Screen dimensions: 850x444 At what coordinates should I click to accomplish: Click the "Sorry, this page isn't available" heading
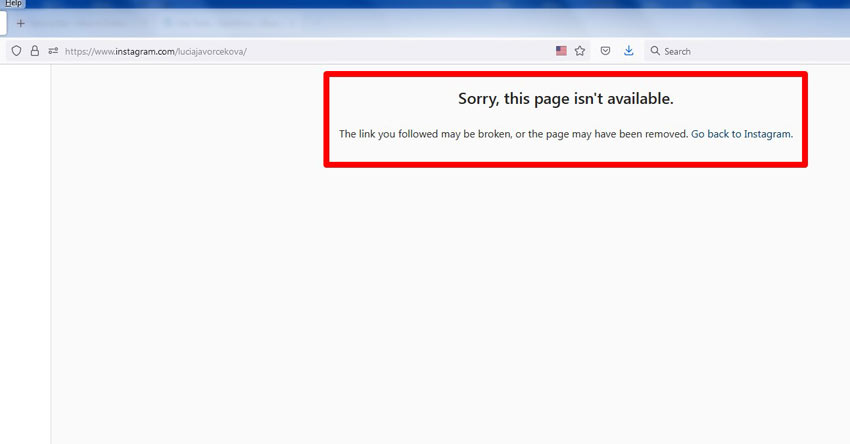(565, 99)
